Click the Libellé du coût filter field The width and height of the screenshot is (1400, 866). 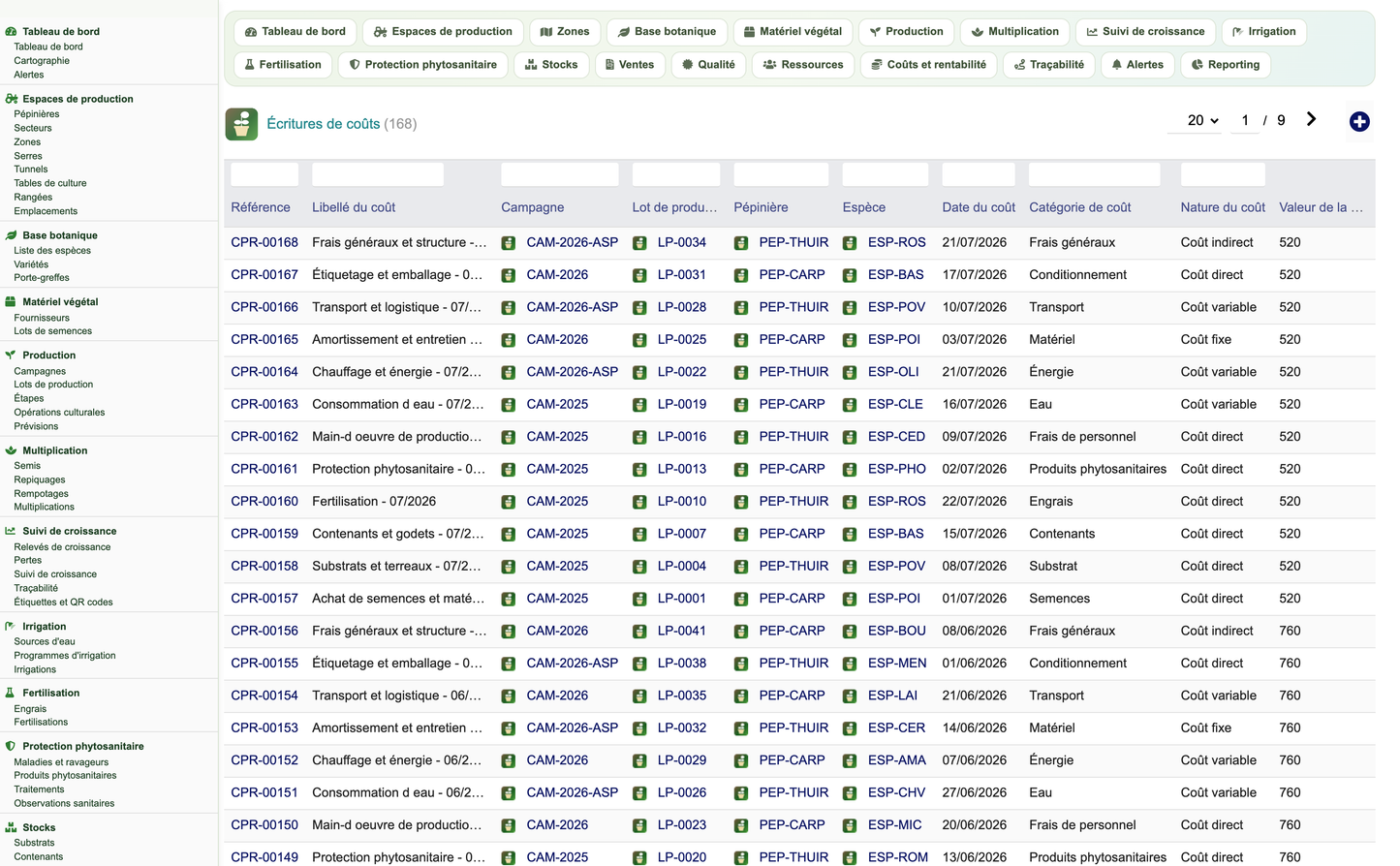[378, 174]
